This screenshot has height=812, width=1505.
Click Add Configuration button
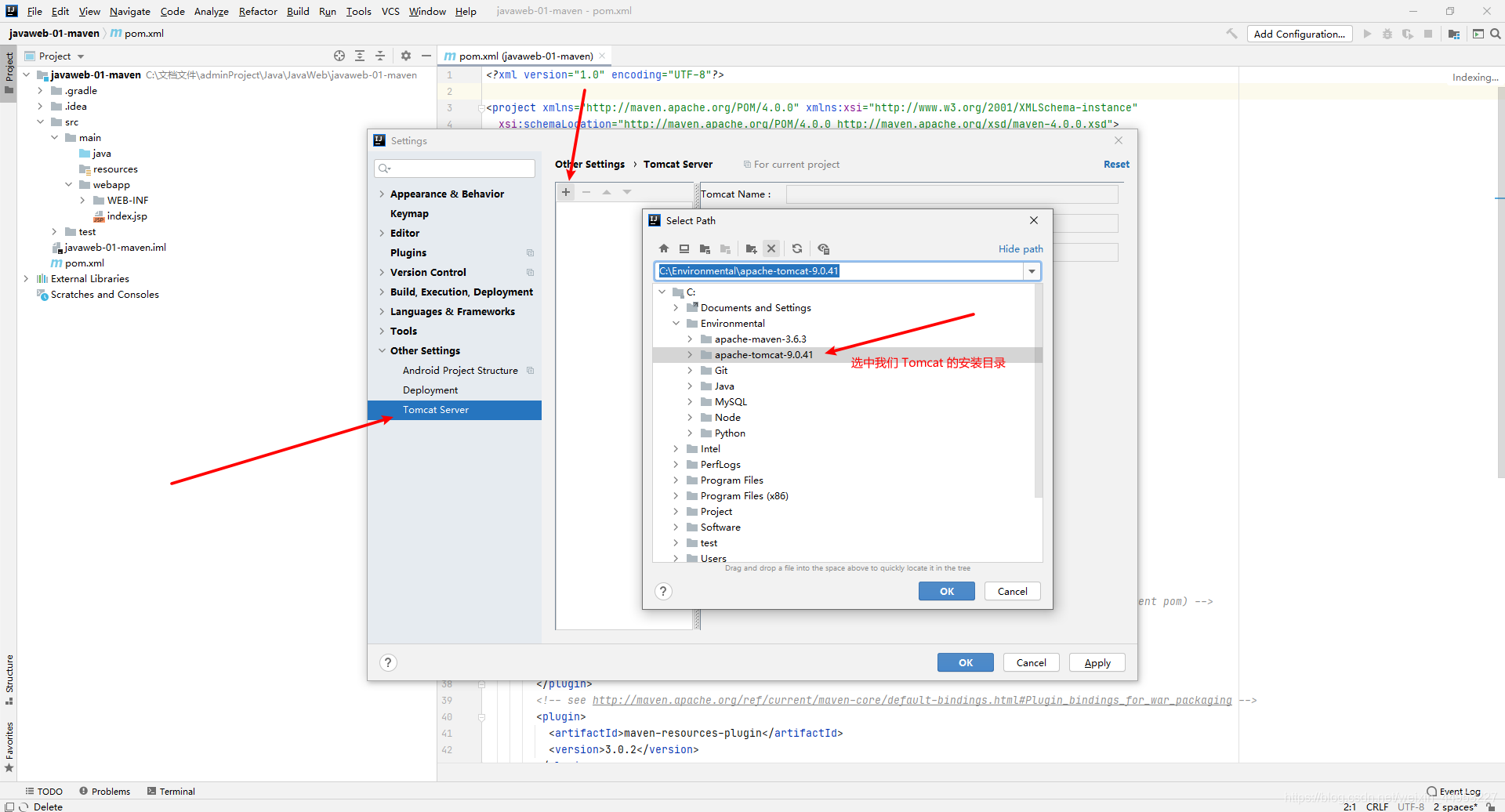(1300, 34)
